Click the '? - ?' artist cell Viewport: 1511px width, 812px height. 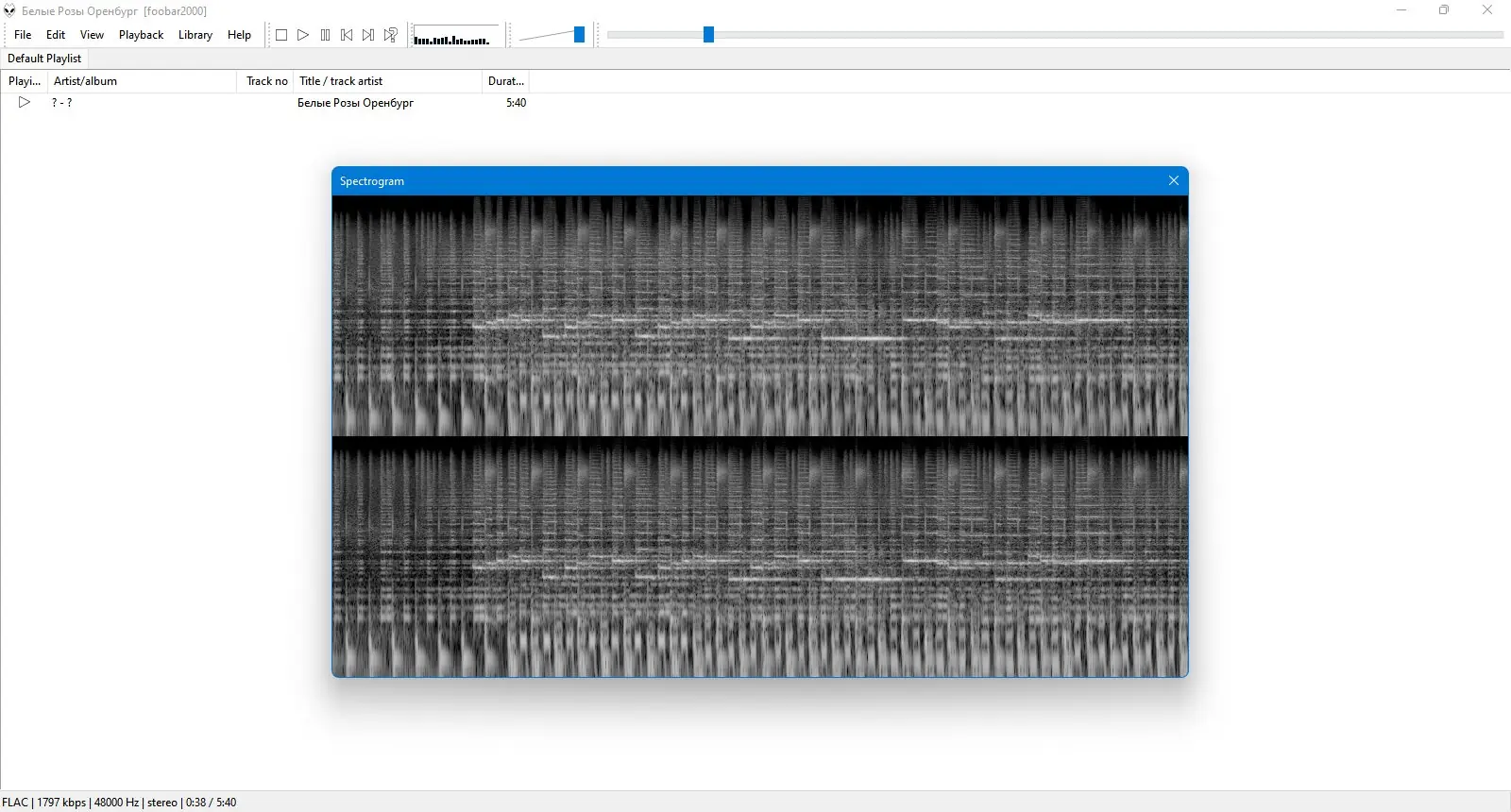click(x=61, y=103)
